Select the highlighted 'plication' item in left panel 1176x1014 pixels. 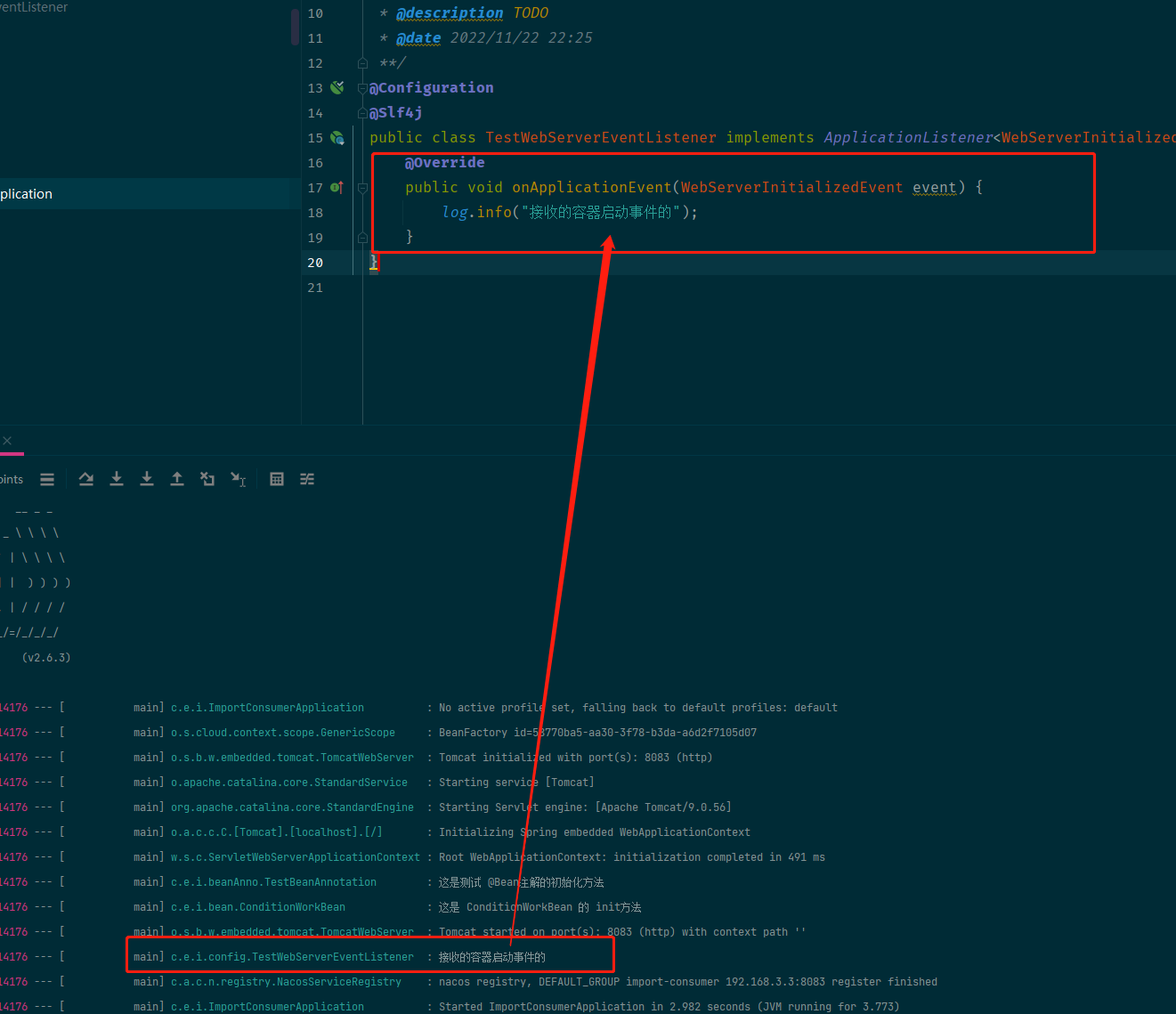[x=150, y=194]
